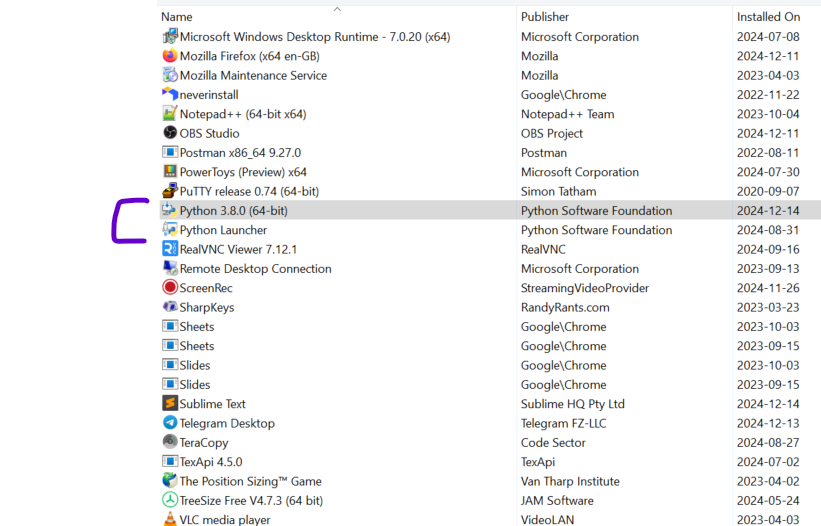
Task: Select the Remote Desktop Connection entry
Action: 255,269
